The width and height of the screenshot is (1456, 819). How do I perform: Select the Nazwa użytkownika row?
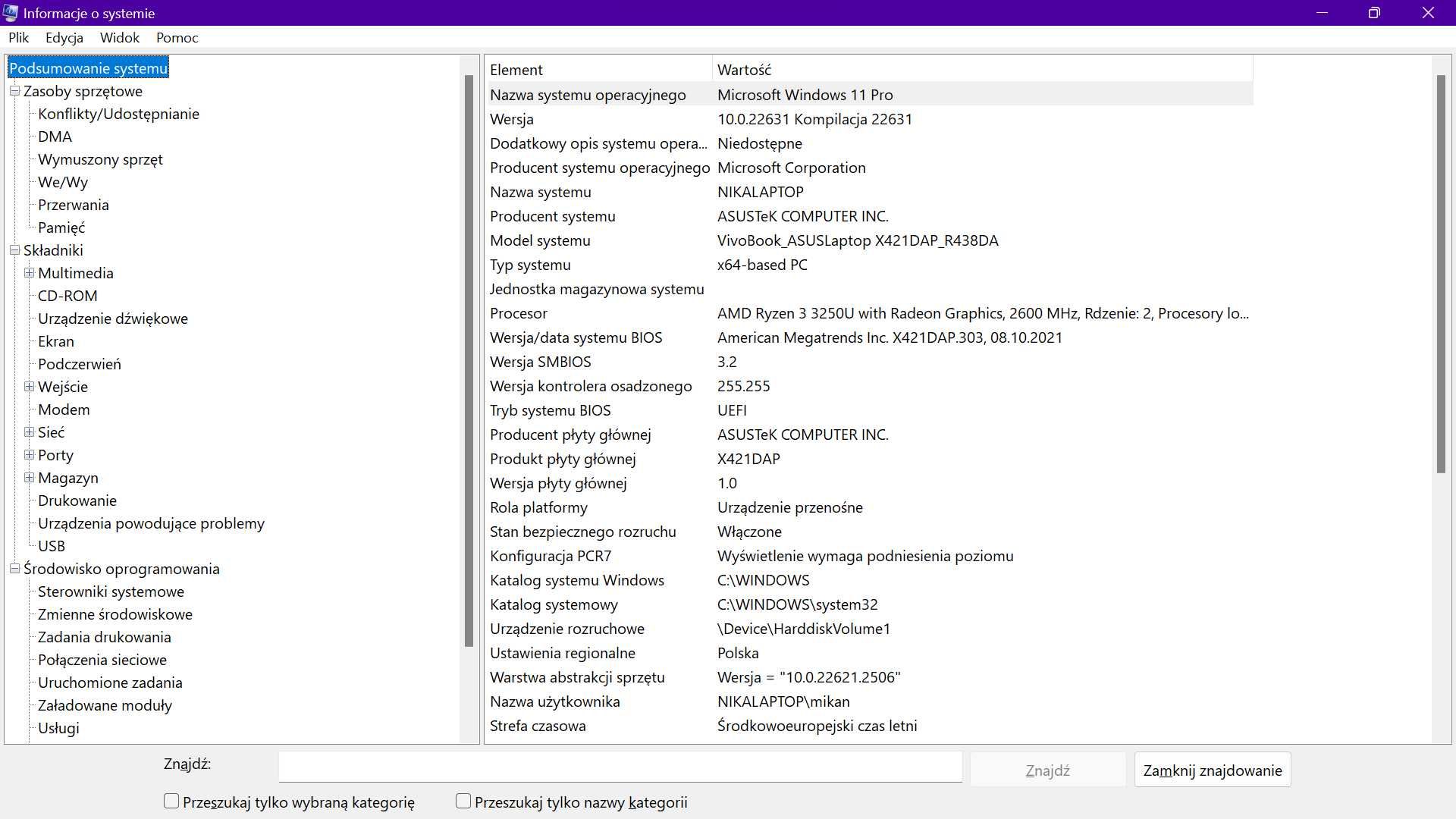tap(869, 701)
